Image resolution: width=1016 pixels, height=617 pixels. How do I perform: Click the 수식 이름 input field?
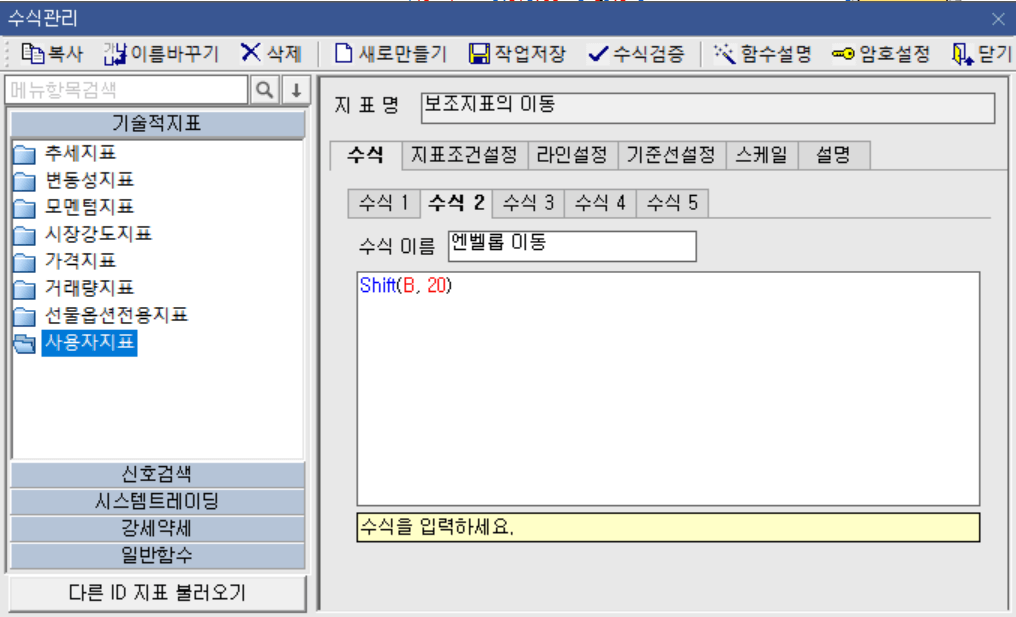(570, 246)
